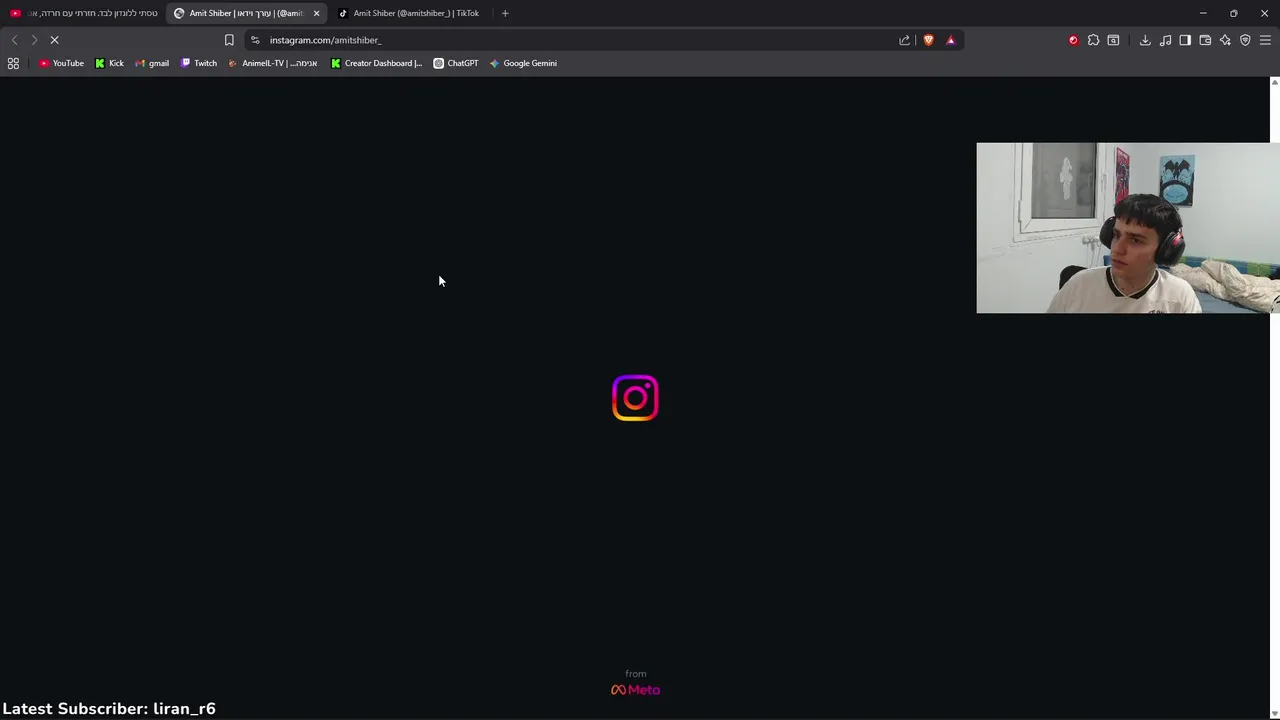Stop loading the page
1280x720 pixels.
[55, 40]
